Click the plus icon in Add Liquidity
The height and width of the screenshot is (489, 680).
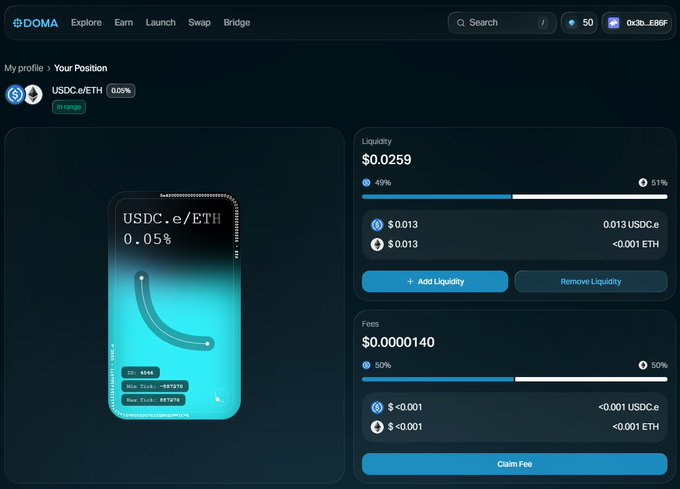click(410, 282)
